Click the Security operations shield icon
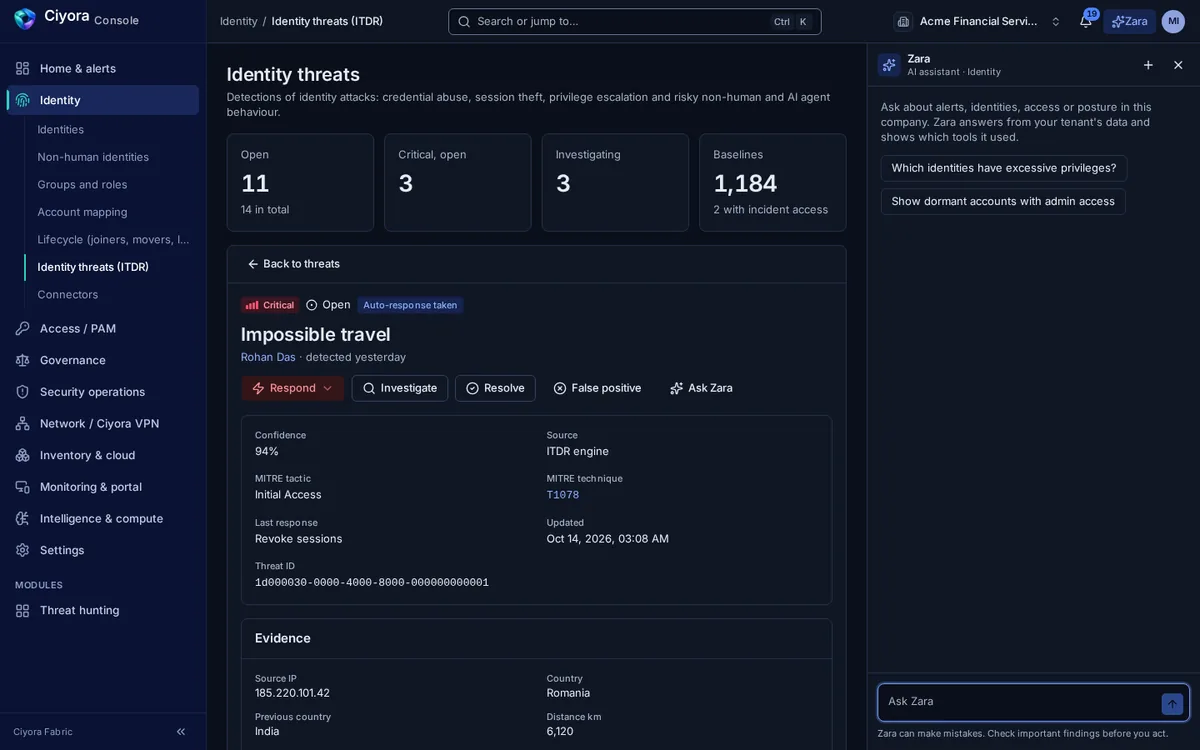The height and width of the screenshot is (750, 1200). pyautogui.click(x=22, y=392)
